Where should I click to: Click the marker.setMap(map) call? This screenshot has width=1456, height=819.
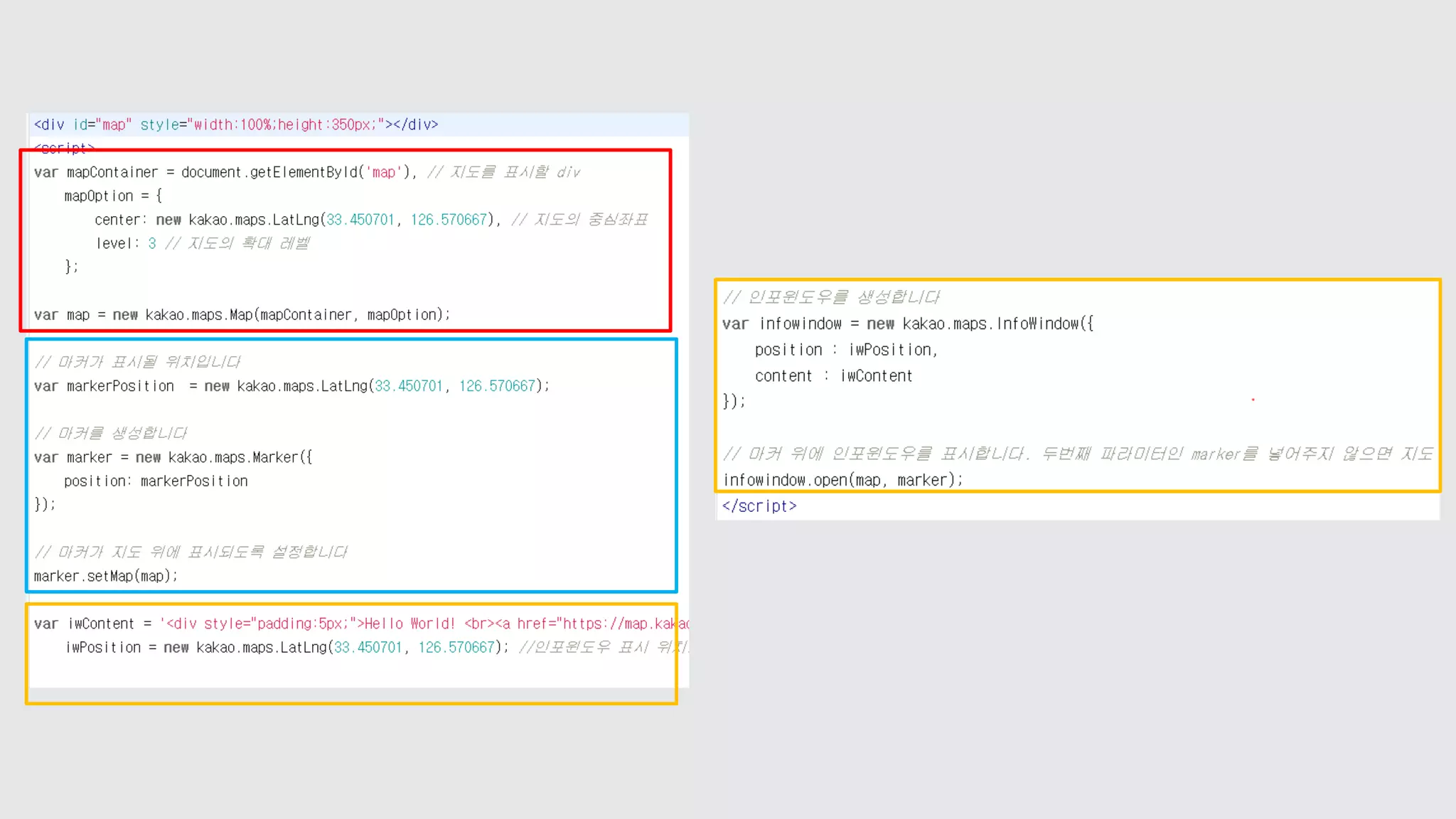(x=105, y=576)
